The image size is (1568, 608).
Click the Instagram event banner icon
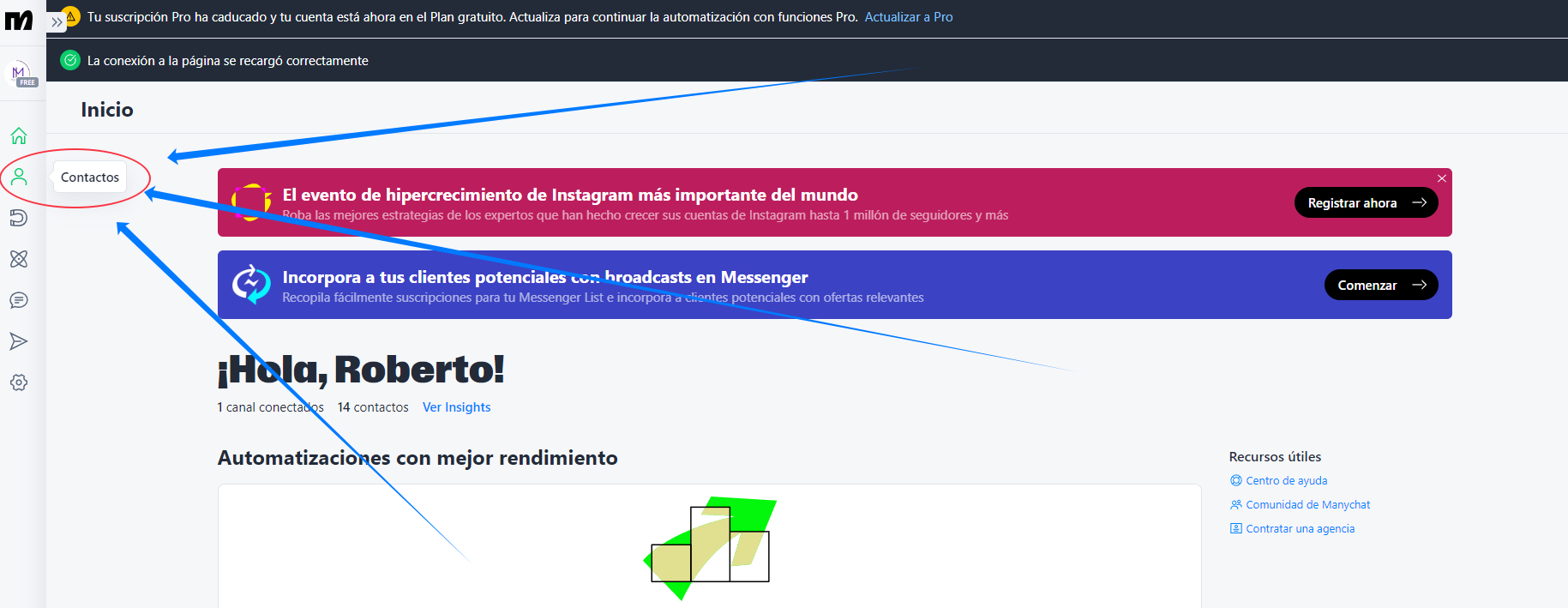pyautogui.click(x=251, y=202)
